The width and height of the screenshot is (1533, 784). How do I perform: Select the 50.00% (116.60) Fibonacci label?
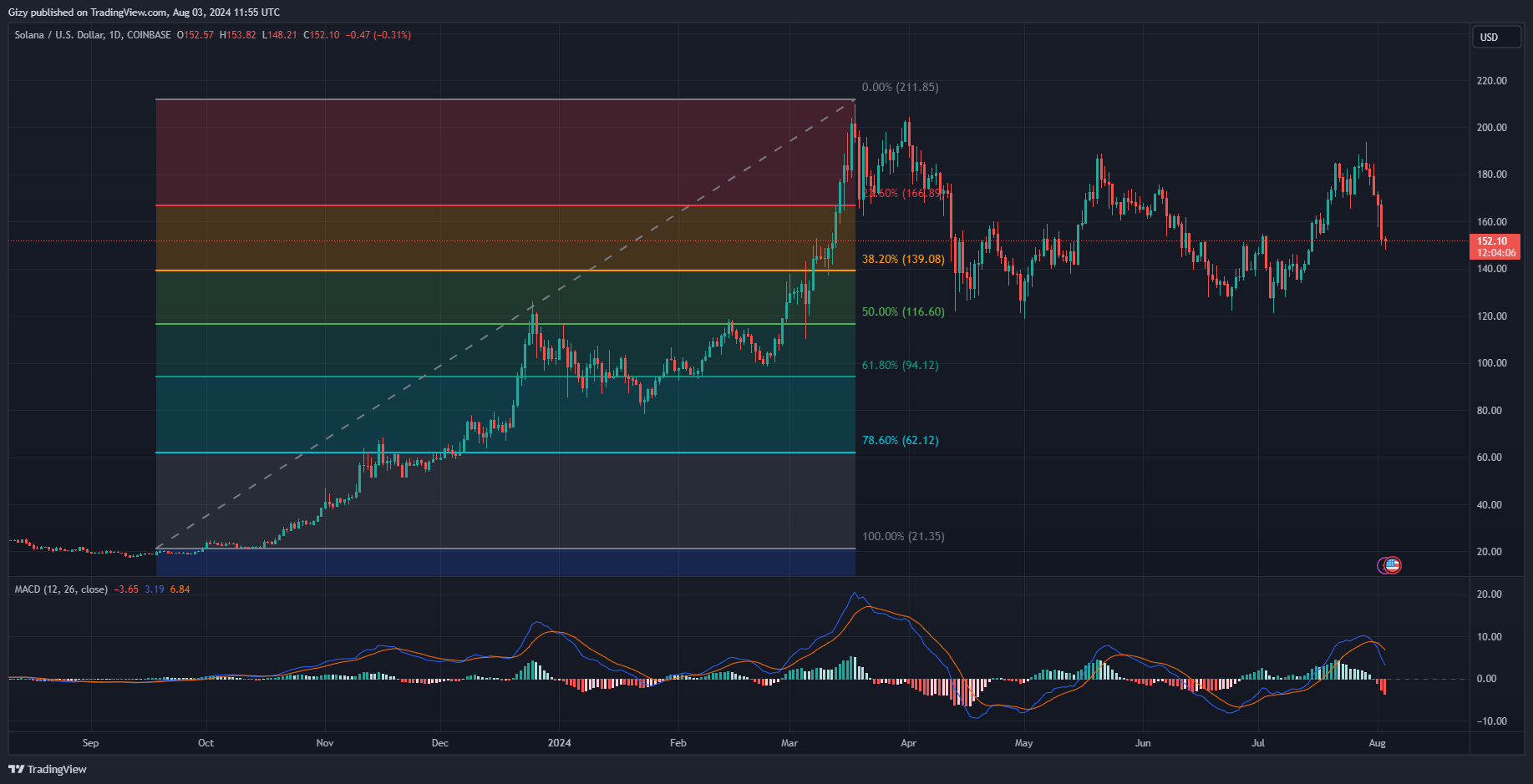(903, 311)
